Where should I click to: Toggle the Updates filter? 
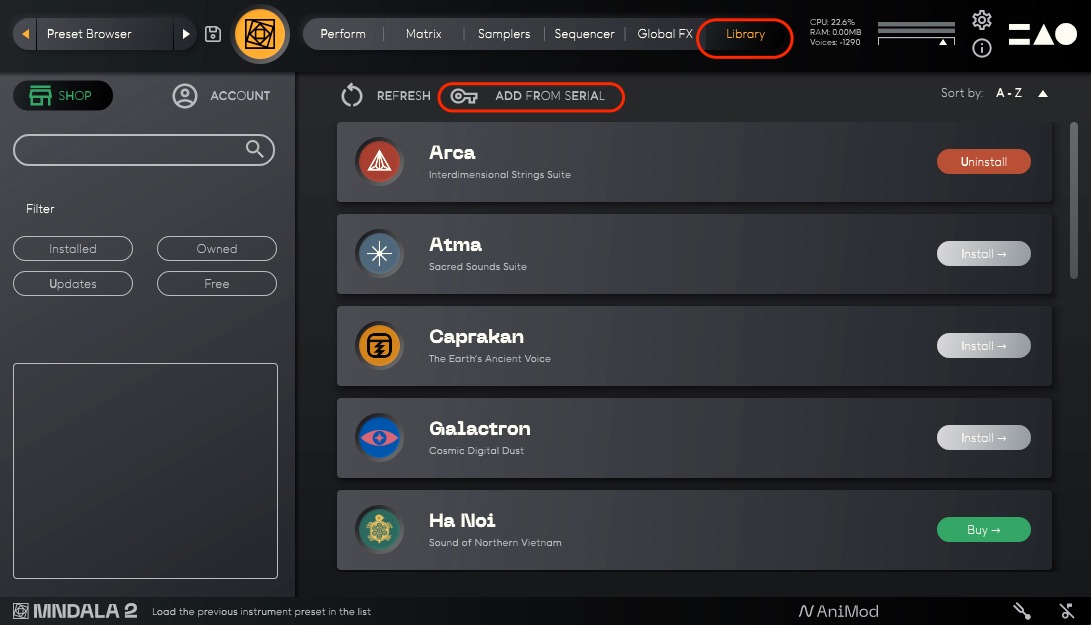(x=73, y=283)
